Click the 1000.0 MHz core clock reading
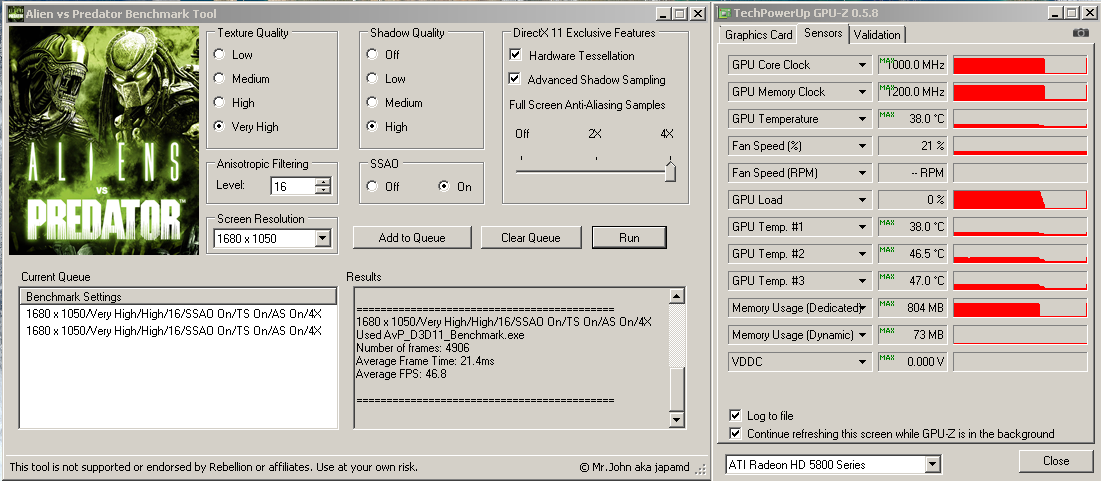1101x481 pixels. click(x=915, y=65)
